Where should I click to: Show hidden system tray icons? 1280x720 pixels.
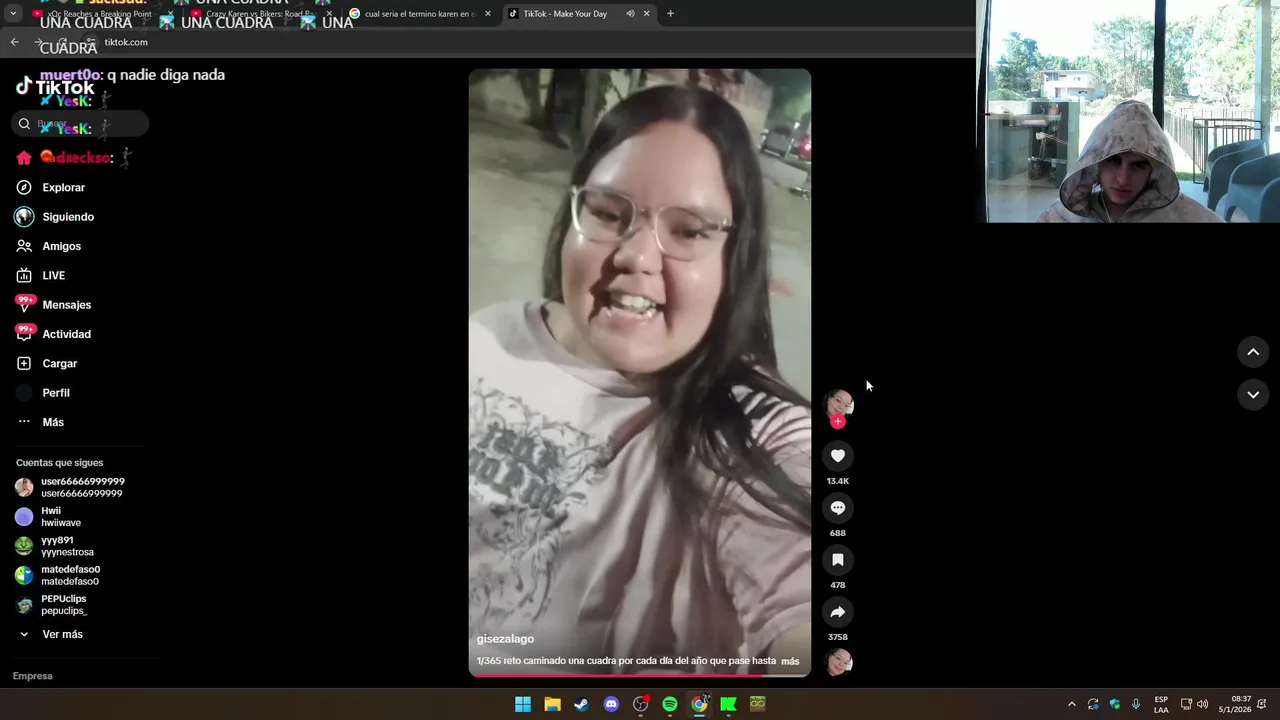(1071, 704)
